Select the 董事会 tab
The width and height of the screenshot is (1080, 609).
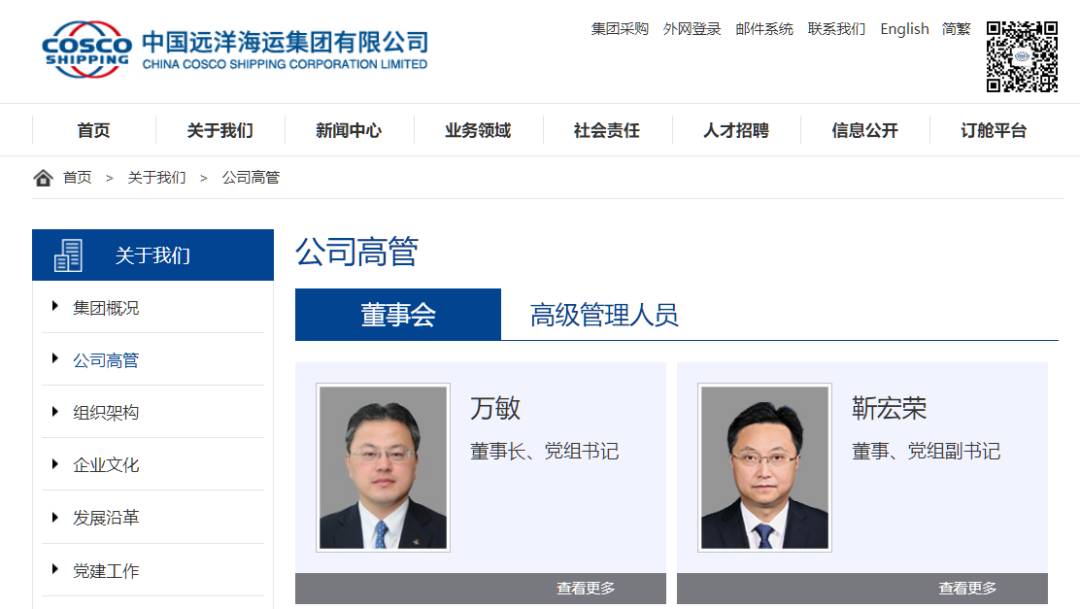[398, 315]
